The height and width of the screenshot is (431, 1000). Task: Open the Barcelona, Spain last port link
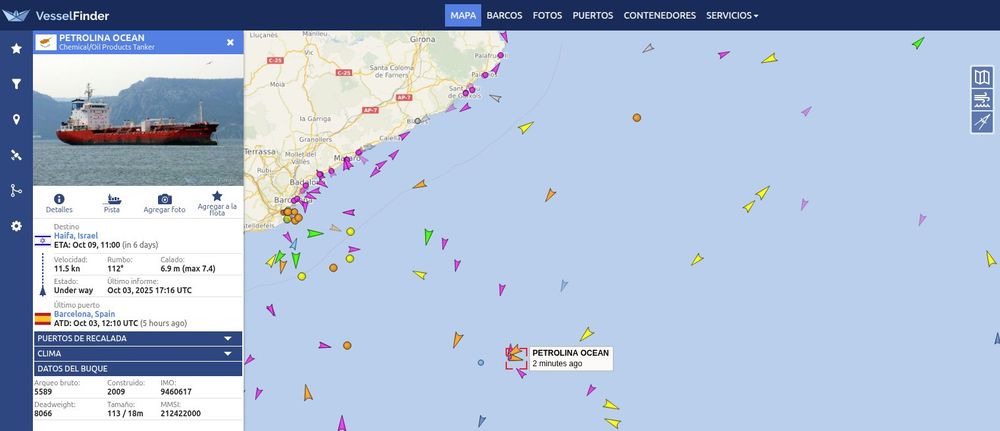(x=85, y=314)
